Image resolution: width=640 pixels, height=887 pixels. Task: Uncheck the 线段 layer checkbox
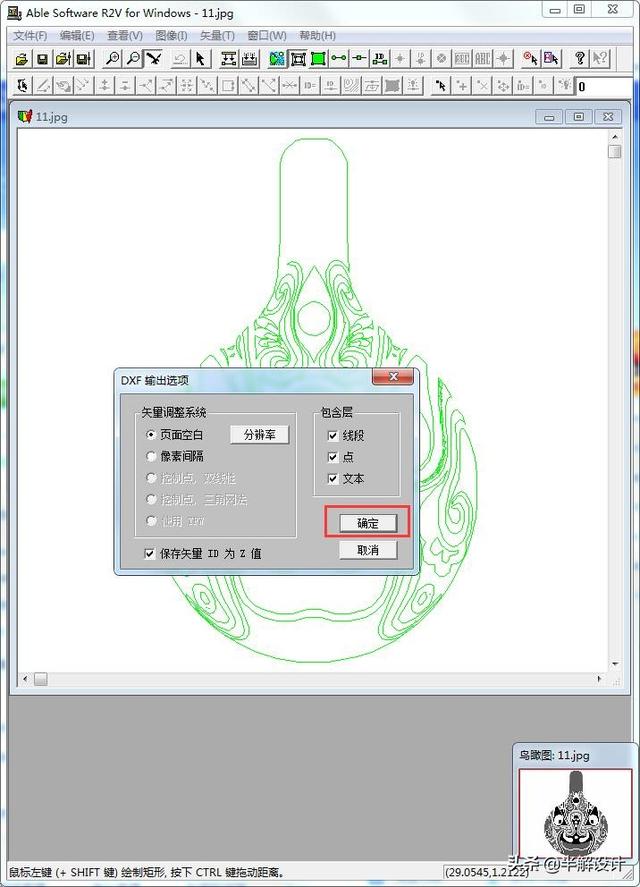[x=333, y=436]
